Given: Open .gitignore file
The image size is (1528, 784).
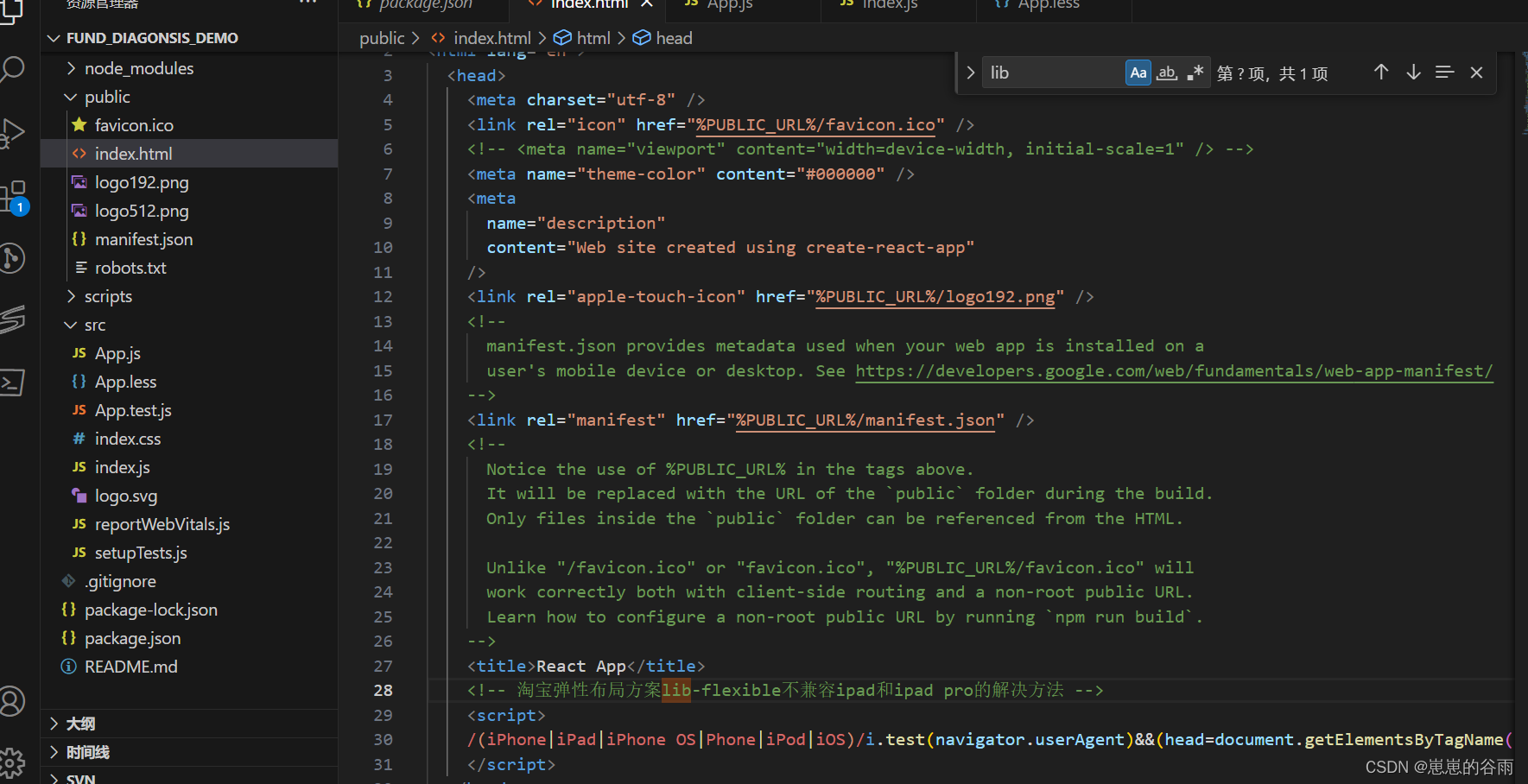Looking at the screenshot, I should coord(120,581).
